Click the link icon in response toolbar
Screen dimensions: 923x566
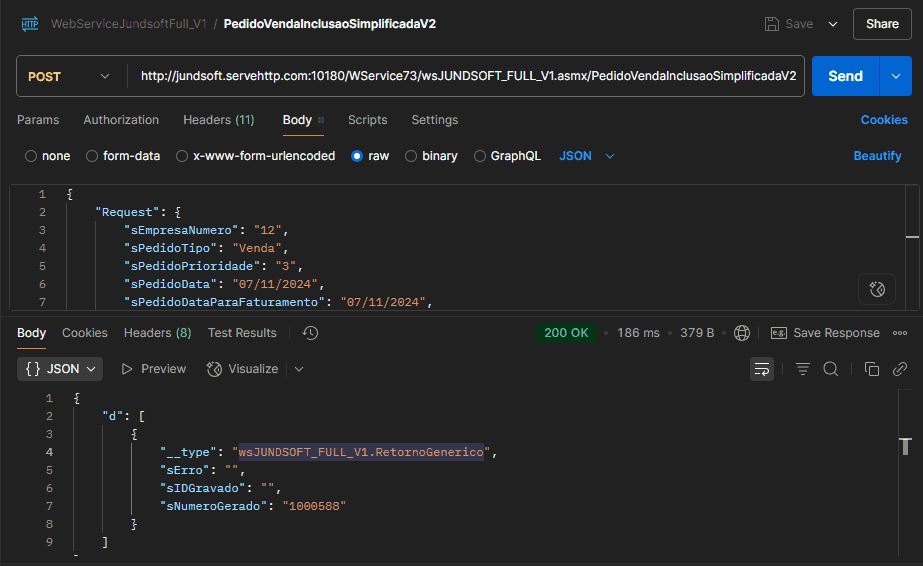(x=899, y=369)
